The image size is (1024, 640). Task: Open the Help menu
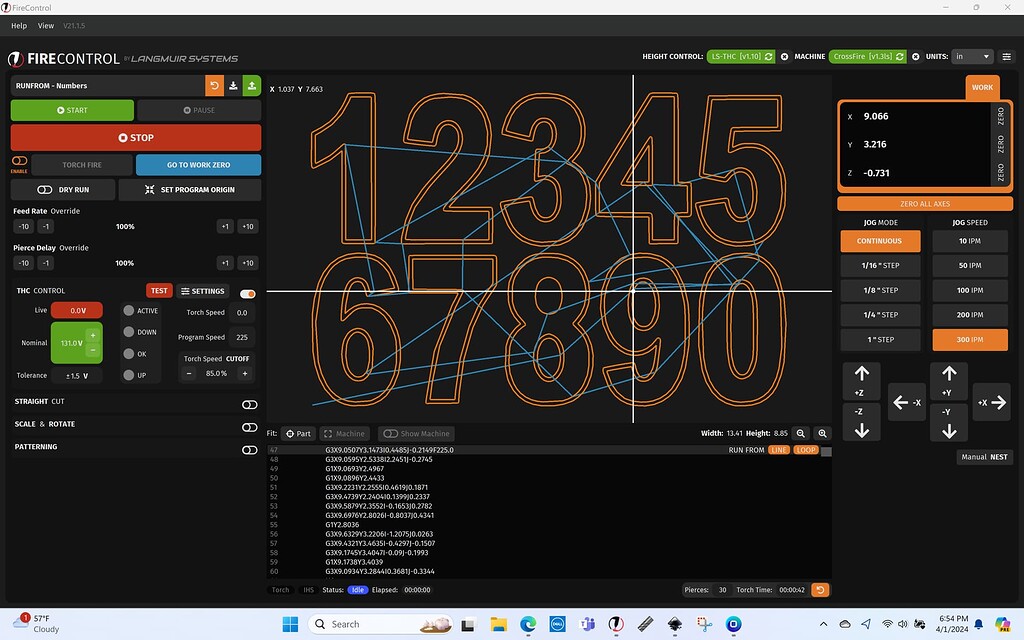[x=19, y=25]
